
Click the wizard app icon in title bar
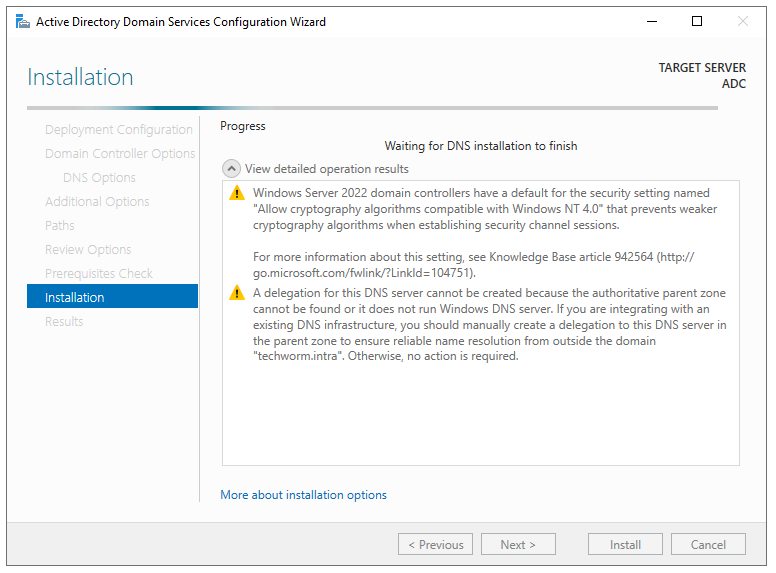point(22,21)
